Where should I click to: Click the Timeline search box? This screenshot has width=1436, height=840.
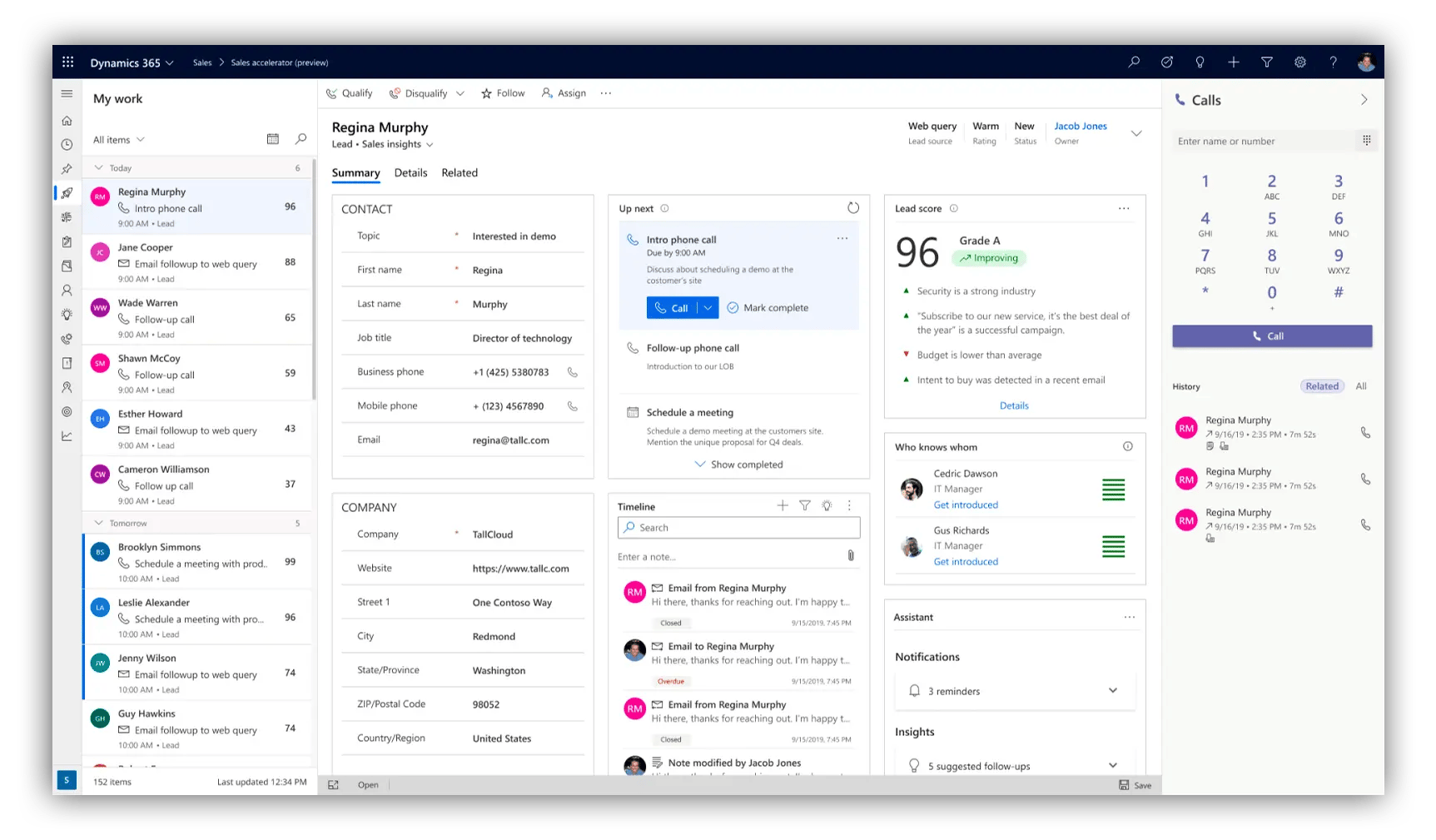click(738, 528)
